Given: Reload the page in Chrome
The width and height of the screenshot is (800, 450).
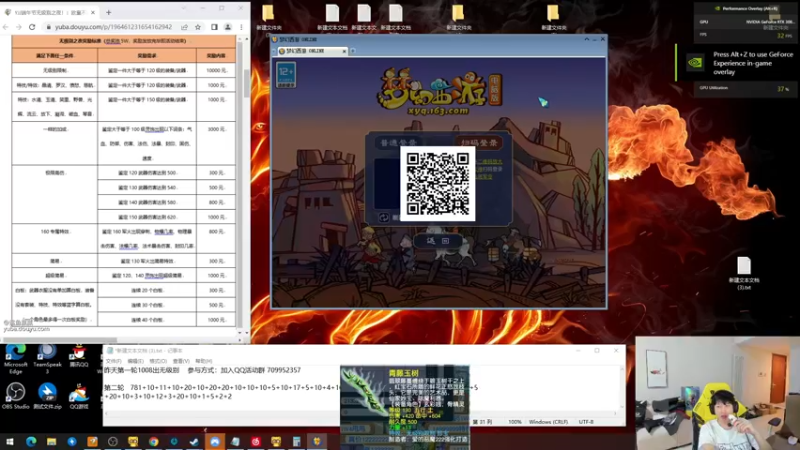Looking at the screenshot, I should pyautogui.click(x=32, y=27).
